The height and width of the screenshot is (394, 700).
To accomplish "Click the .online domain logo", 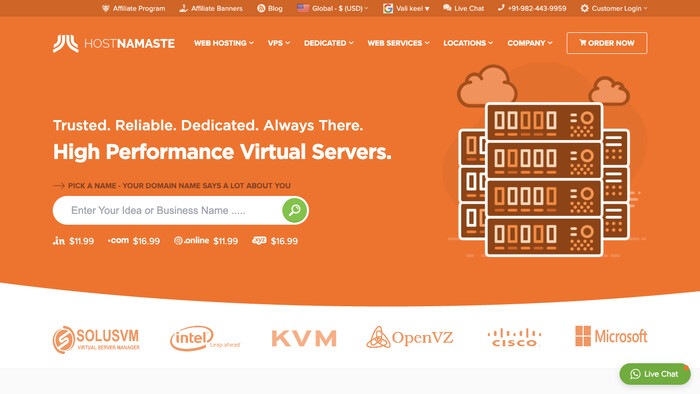I will pos(192,241).
